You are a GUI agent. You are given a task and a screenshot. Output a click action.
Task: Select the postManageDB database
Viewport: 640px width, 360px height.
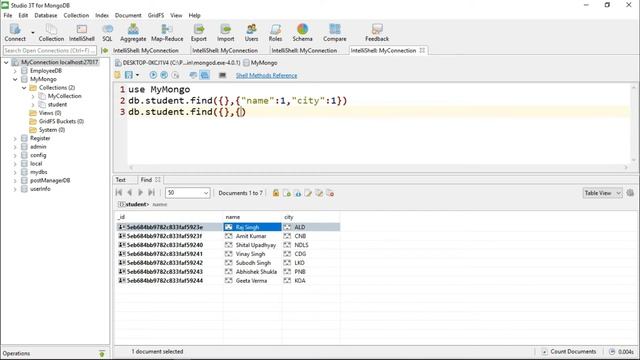click(50, 180)
